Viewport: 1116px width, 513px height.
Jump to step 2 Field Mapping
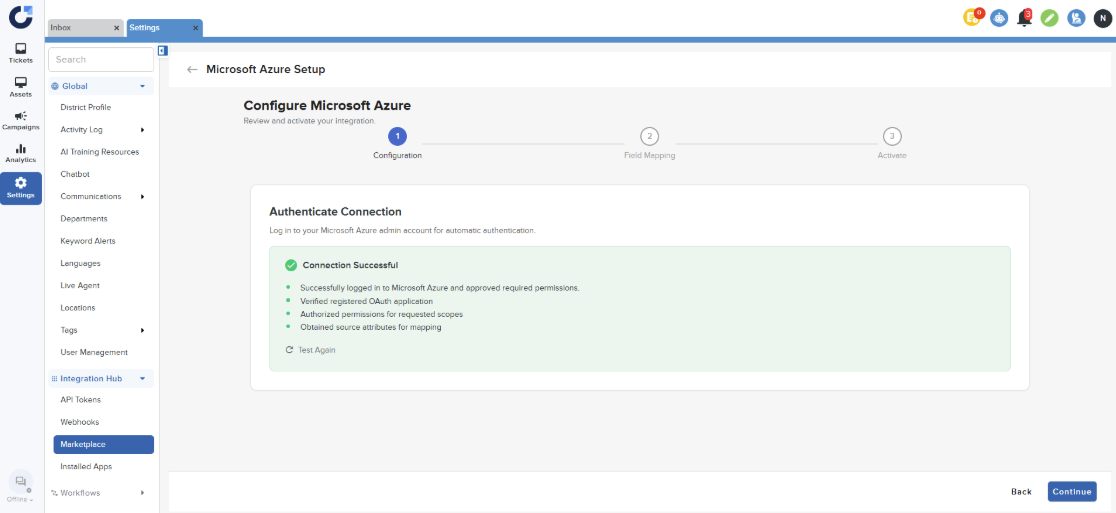[649, 137]
